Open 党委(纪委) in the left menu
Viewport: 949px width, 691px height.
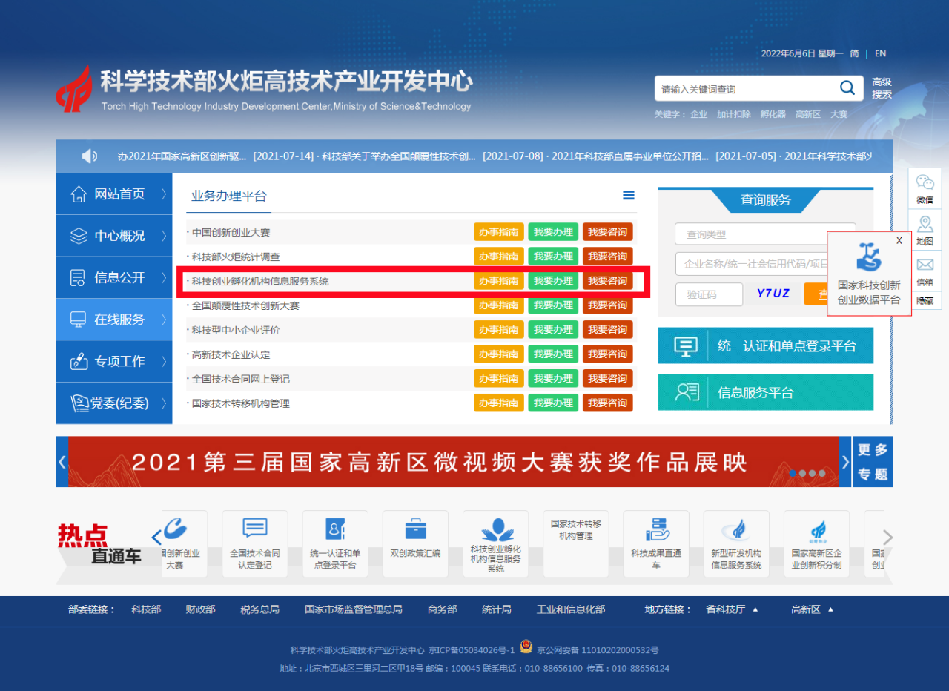[114, 403]
